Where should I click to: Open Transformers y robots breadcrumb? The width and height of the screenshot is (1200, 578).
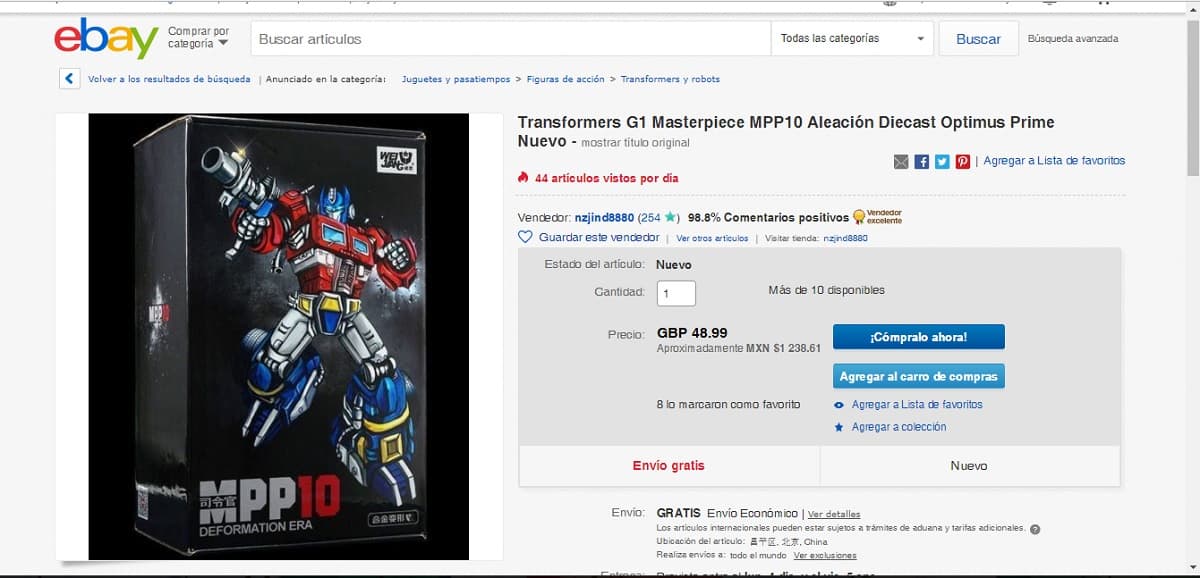tap(670, 79)
